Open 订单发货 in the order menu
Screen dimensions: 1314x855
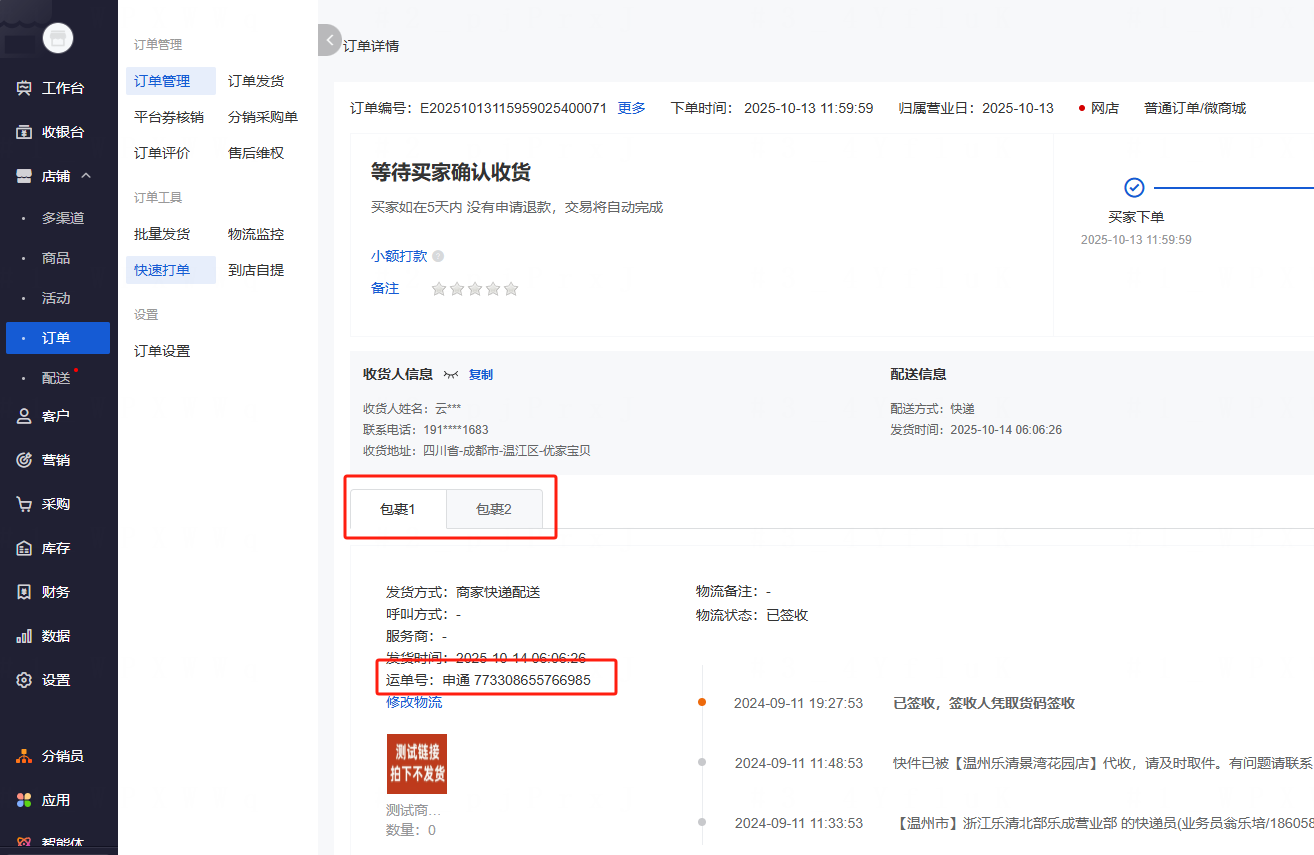pyautogui.click(x=256, y=81)
